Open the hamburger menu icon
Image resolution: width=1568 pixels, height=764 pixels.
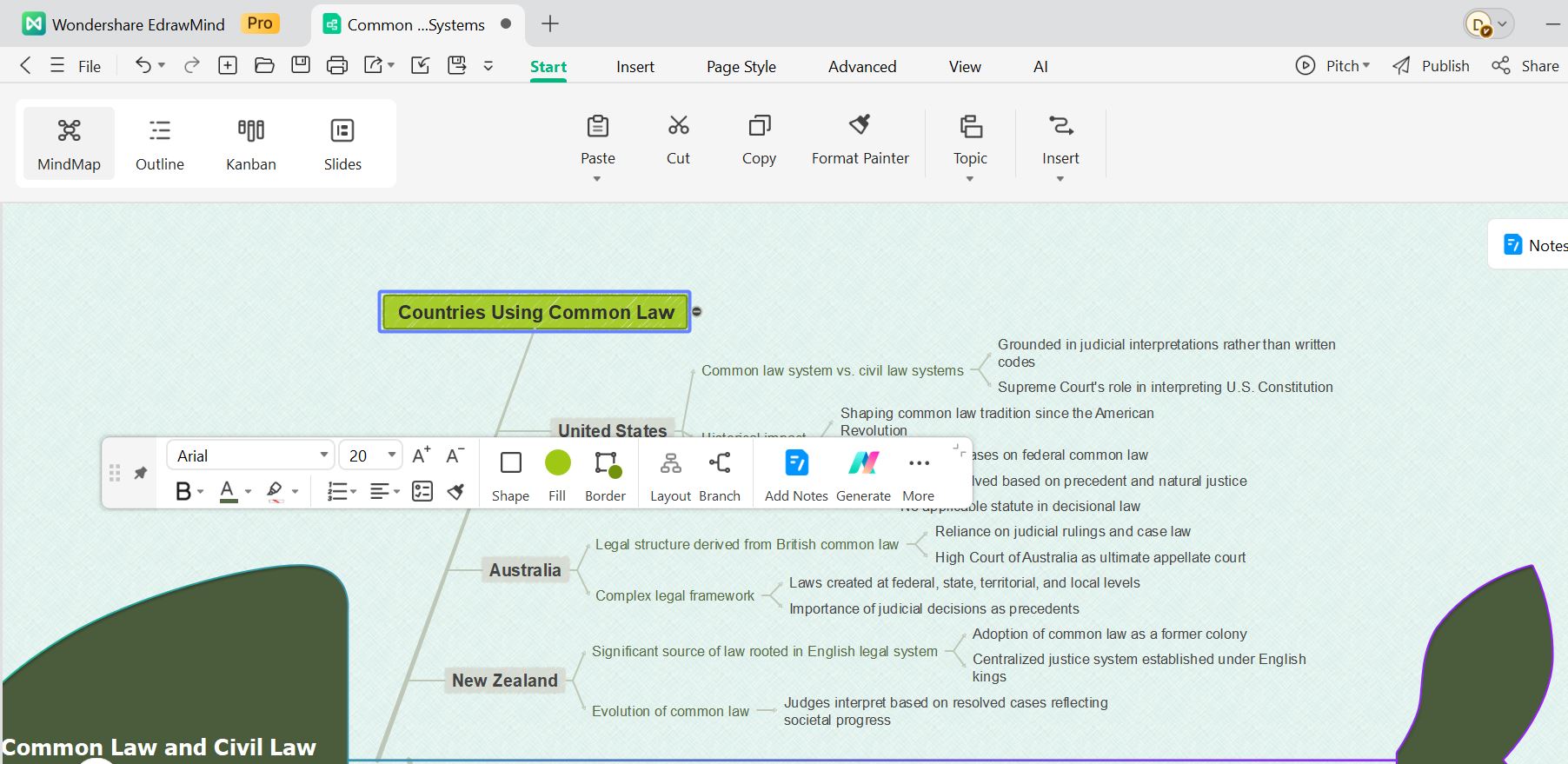[57, 65]
